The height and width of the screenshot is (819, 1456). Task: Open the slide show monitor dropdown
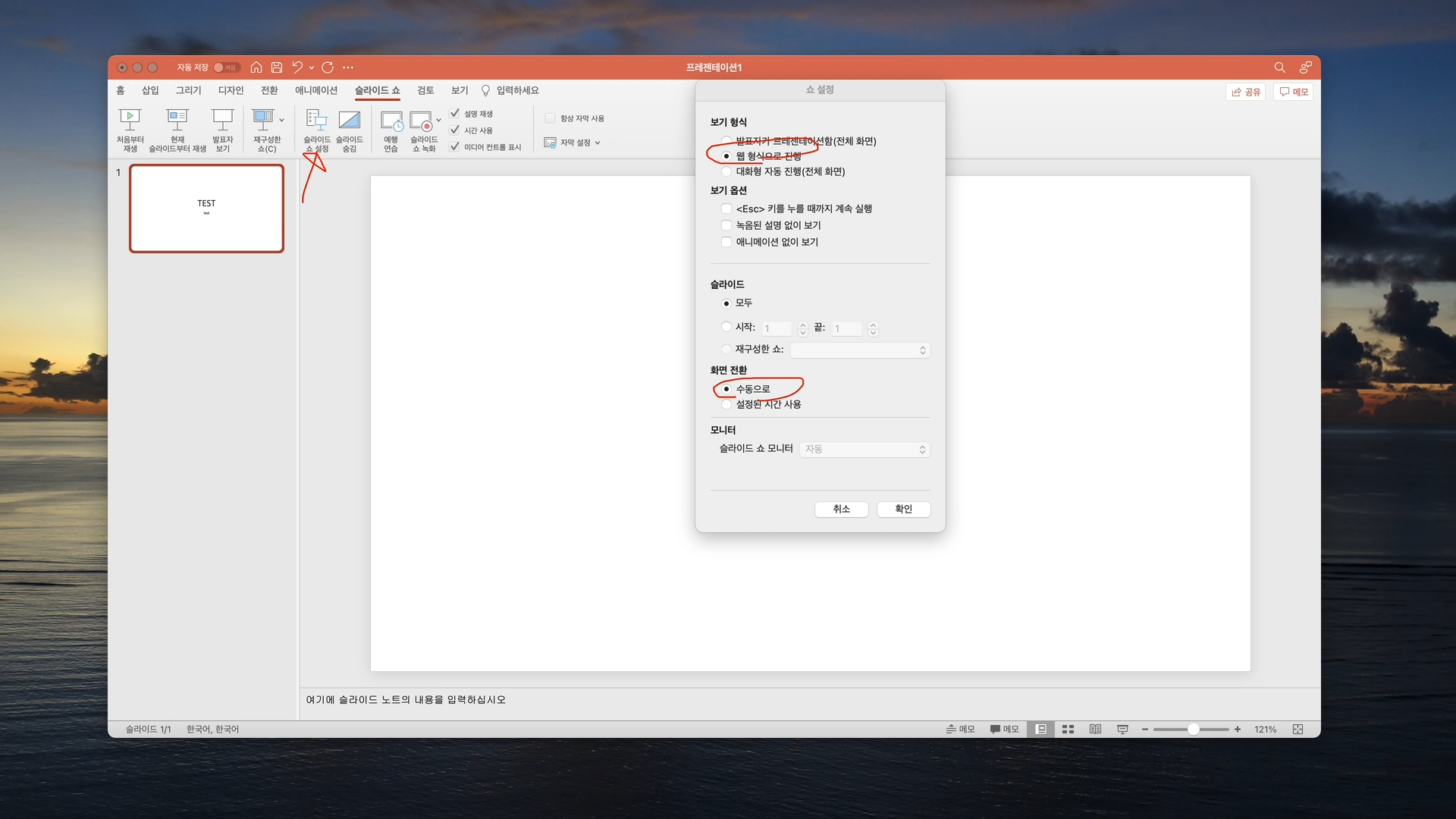click(x=864, y=449)
